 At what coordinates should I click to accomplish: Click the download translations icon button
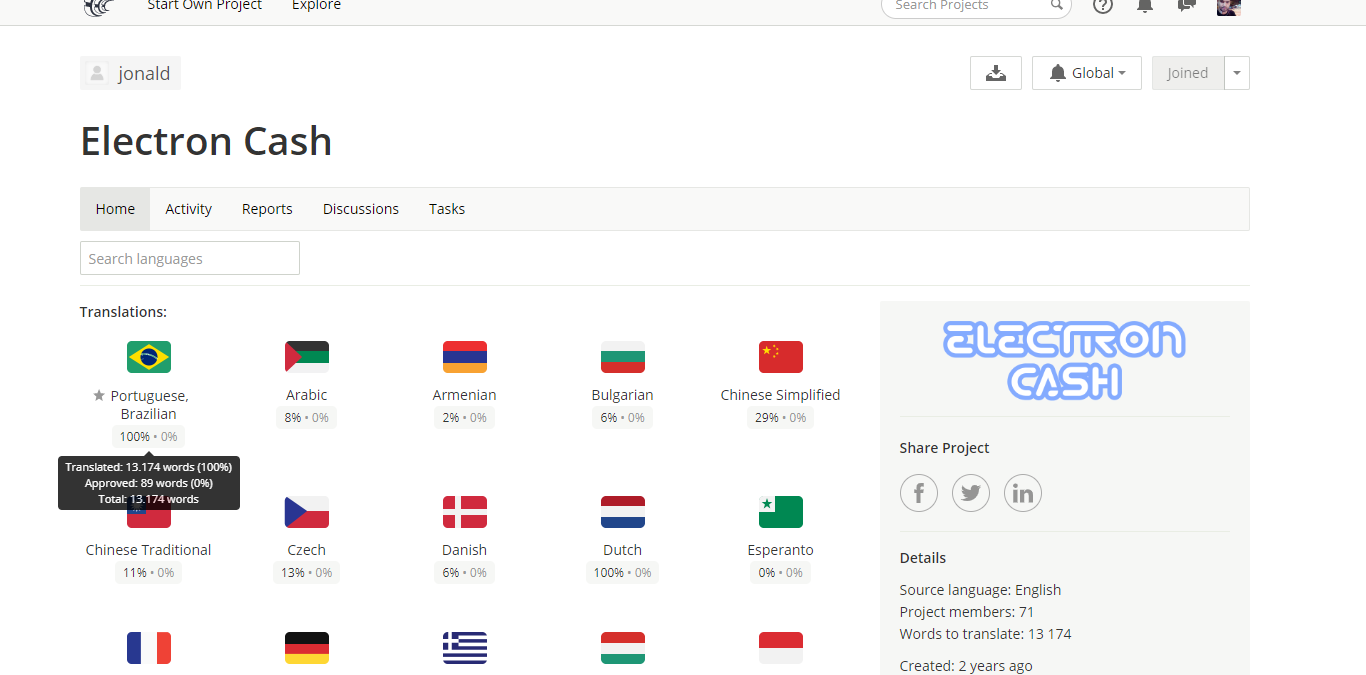point(996,73)
